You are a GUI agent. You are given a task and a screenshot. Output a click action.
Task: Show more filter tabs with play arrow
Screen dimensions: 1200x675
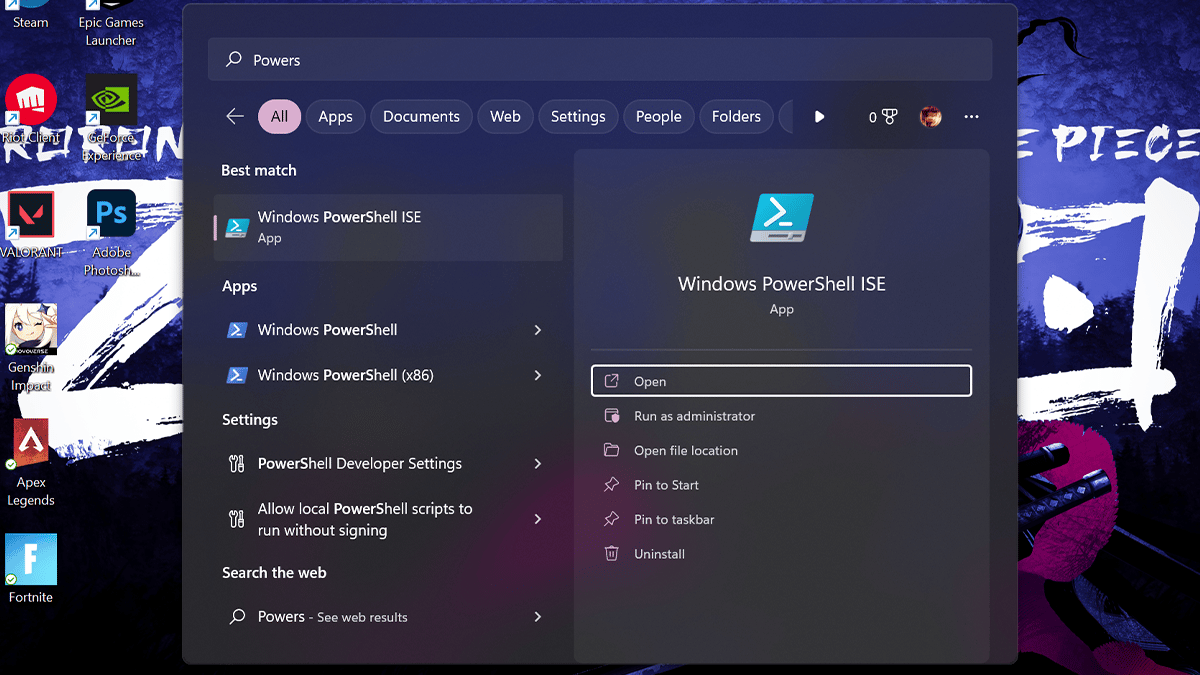tap(819, 117)
